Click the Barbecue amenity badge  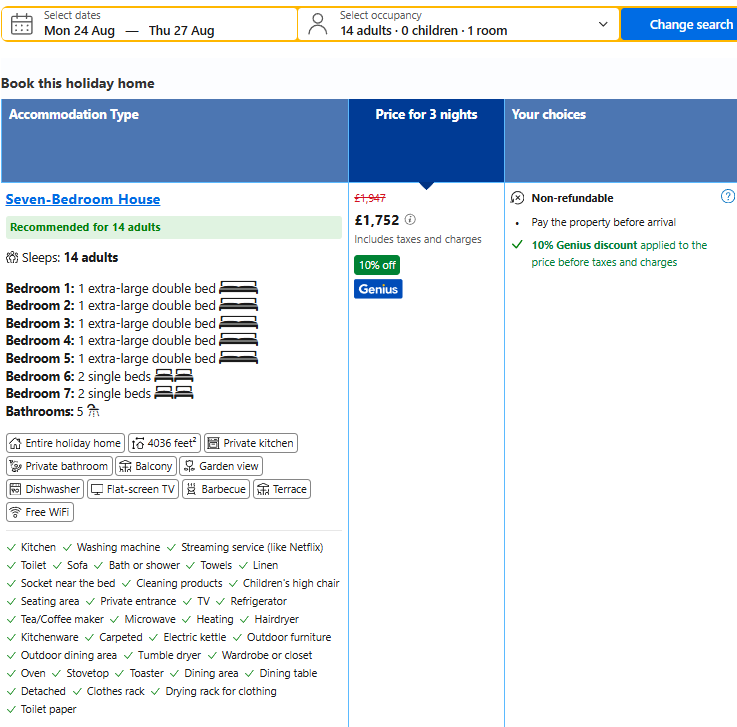pos(216,489)
